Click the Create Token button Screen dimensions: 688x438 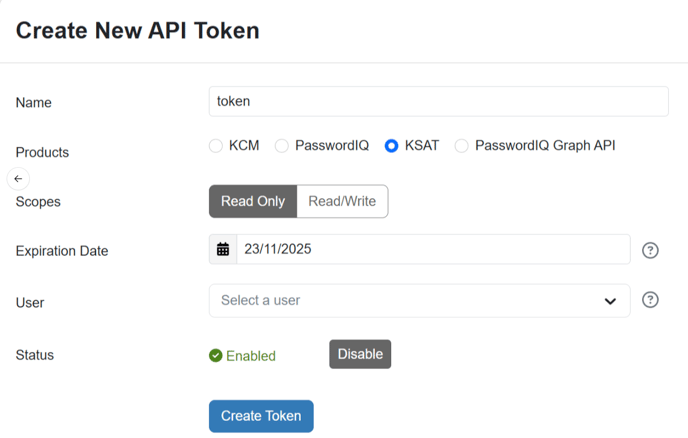point(261,416)
